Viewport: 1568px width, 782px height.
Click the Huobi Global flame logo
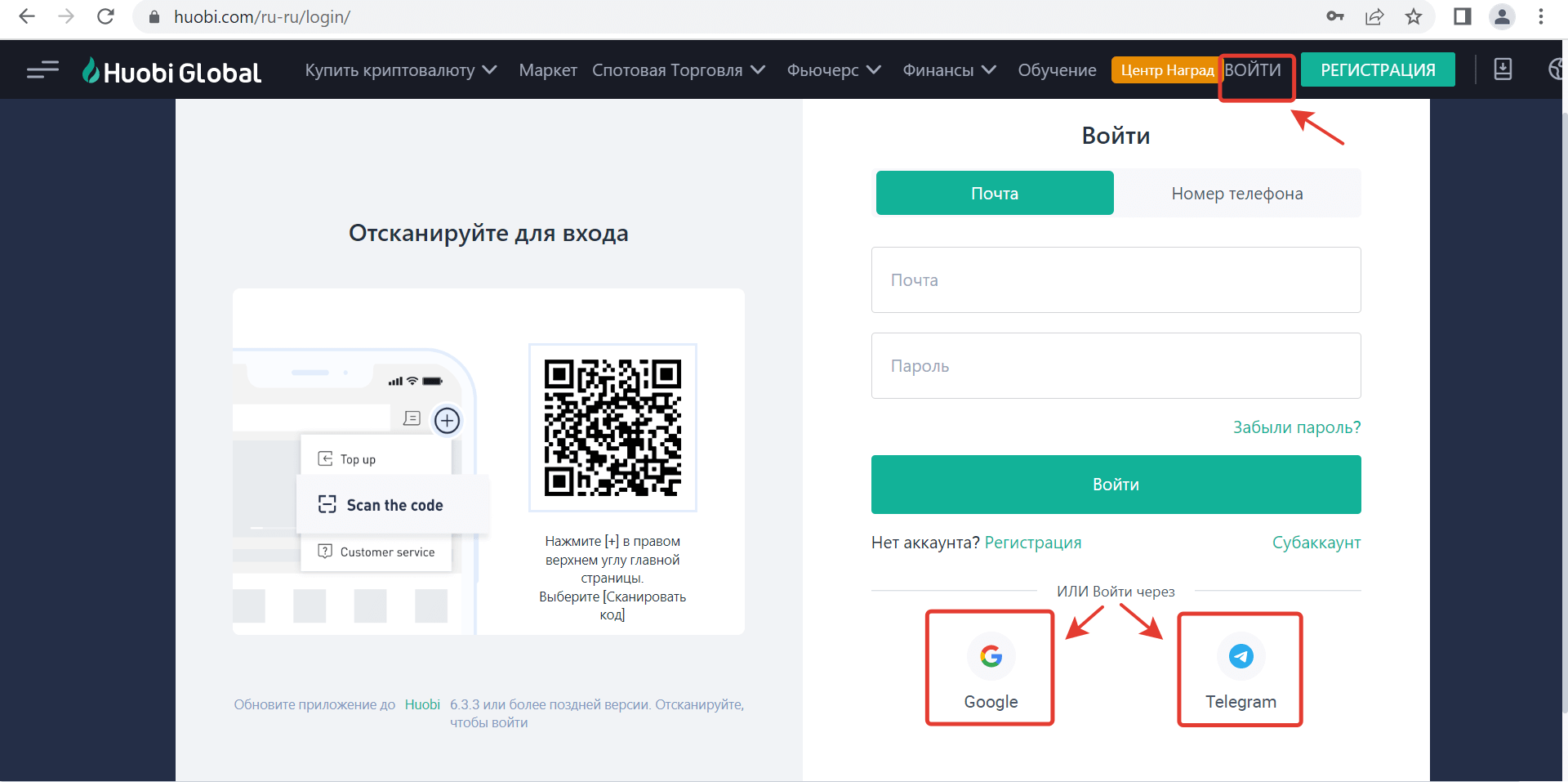pos(91,71)
